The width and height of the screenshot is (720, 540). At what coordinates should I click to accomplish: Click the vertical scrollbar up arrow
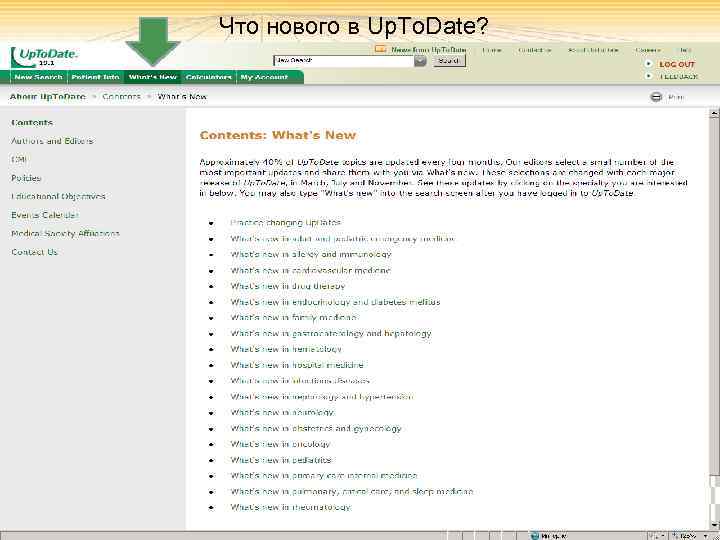click(714, 112)
